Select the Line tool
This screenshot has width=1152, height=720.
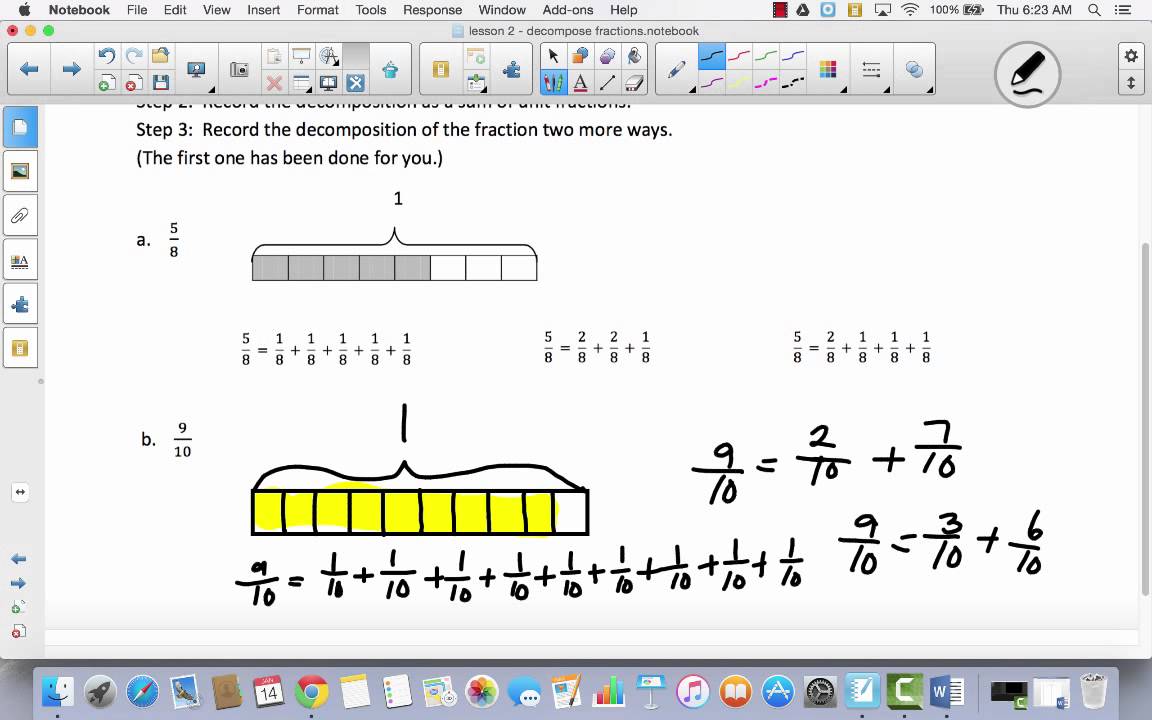[x=607, y=82]
